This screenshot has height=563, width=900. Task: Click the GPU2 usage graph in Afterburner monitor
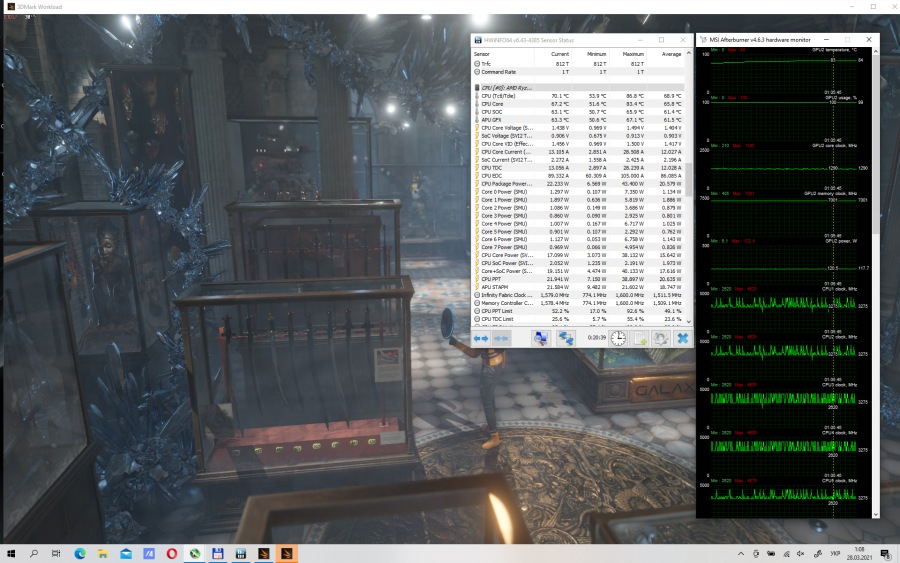click(x=785, y=119)
